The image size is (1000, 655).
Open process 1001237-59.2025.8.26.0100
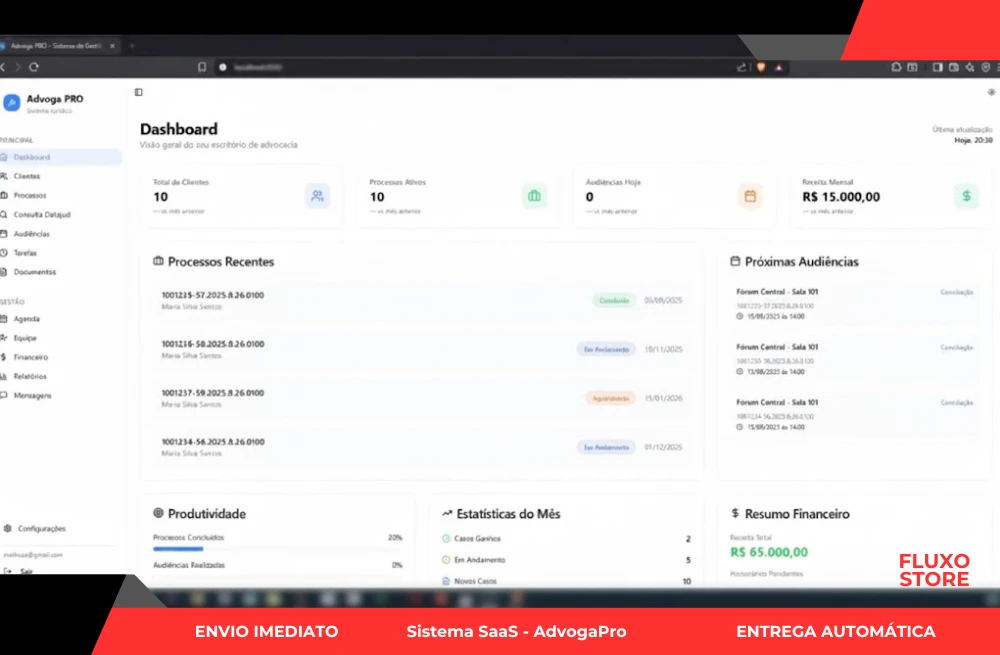(x=213, y=393)
